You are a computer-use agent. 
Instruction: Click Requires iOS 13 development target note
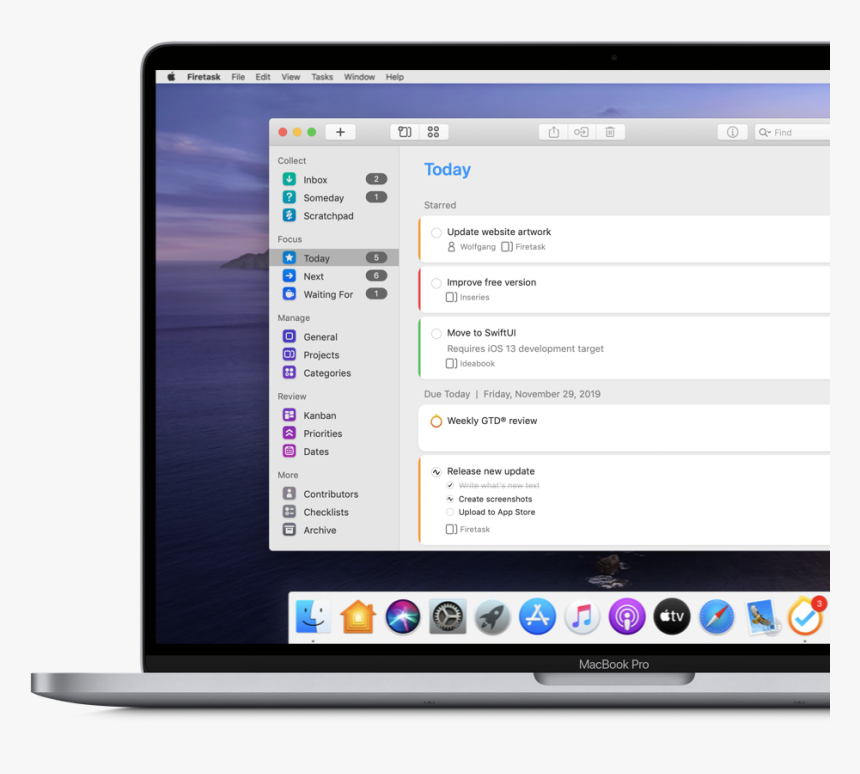(525, 349)
